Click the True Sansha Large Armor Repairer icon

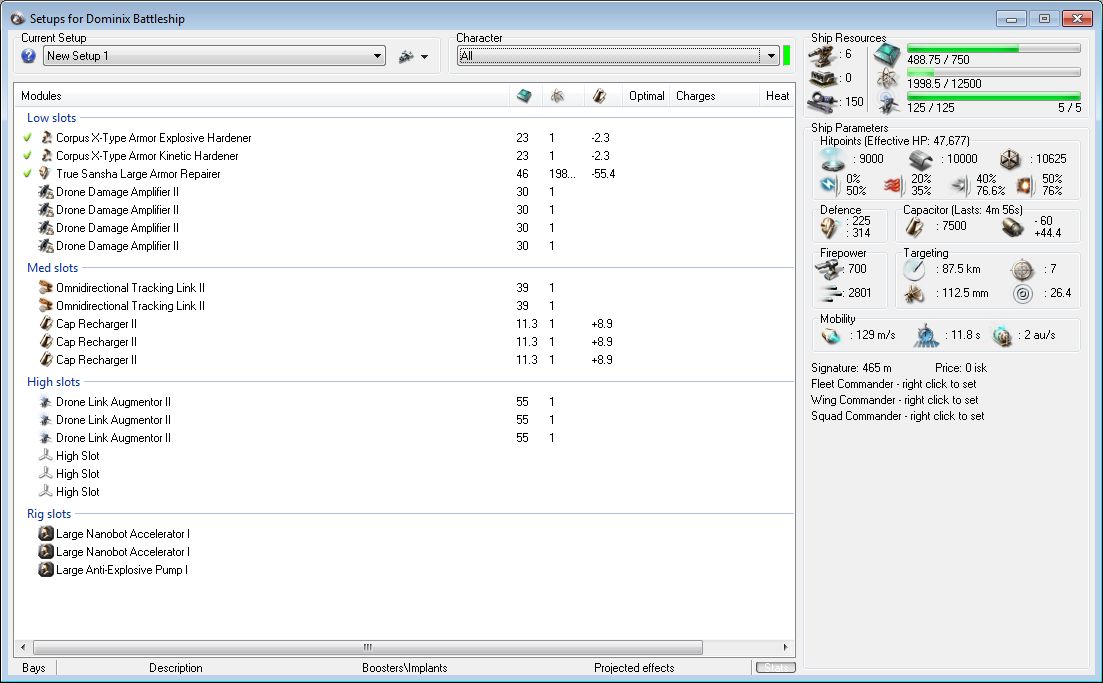click(x=46, y=173)
